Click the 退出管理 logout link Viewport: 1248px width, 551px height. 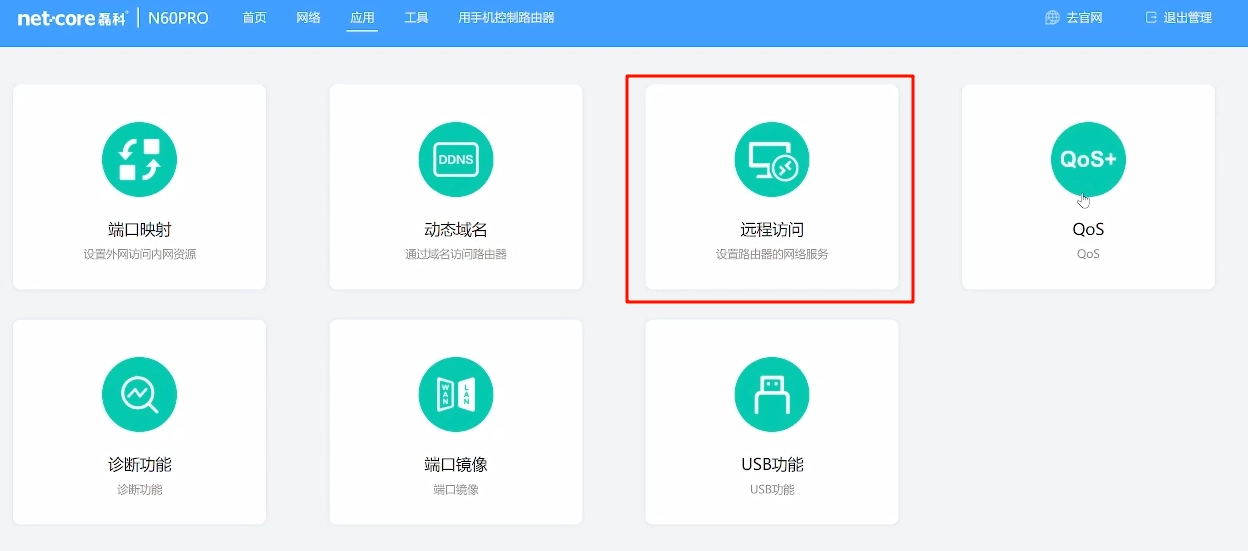click(1187, 18)
